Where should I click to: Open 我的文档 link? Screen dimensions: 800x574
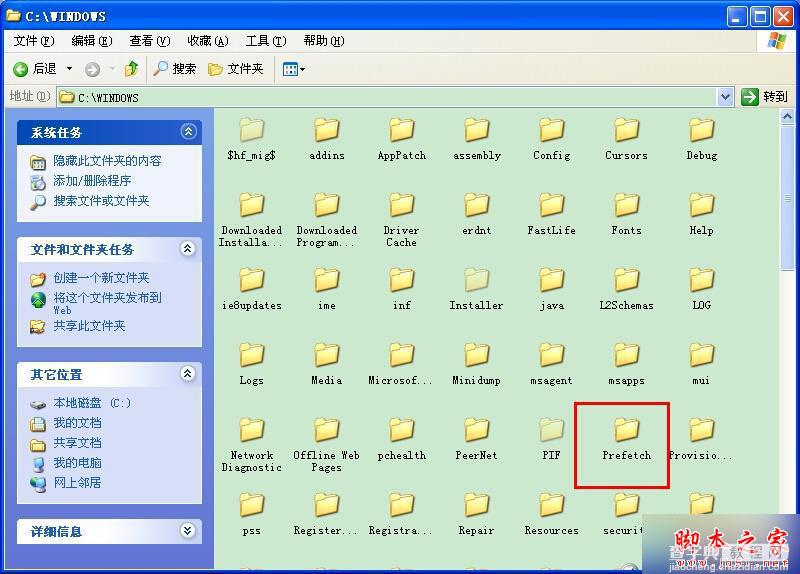[x=77, y=423]
